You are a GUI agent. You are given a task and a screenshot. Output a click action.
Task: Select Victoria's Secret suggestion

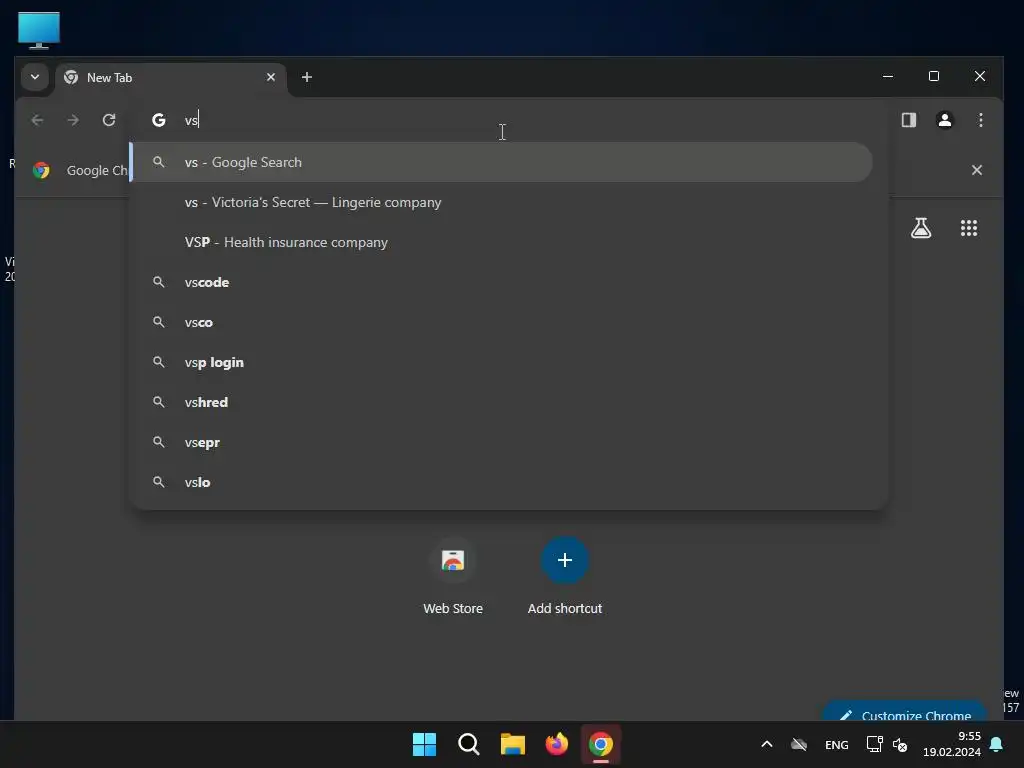click(502, 202)
